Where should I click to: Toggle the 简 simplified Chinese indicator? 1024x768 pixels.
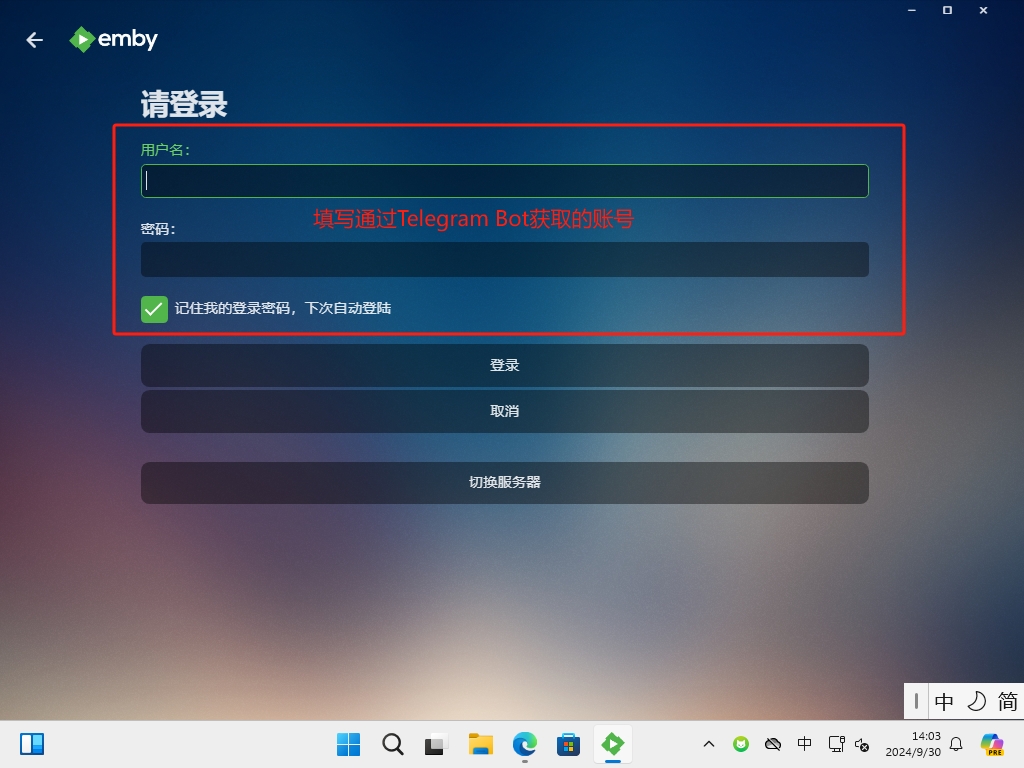(x=1009, y=701)
